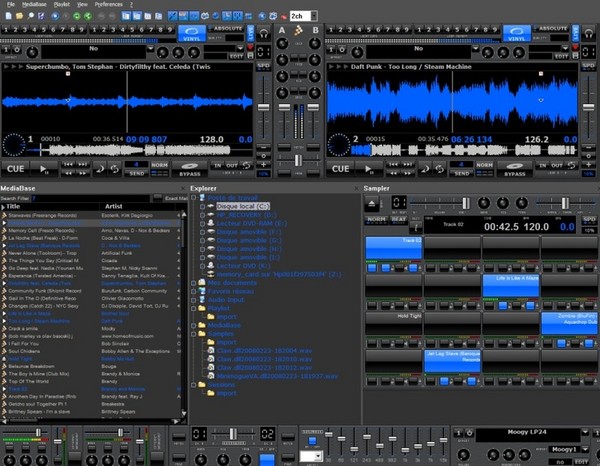This screenshot has width=600, height=466.
Task: Click the blue round record toolbar icon
Action: coord(55,16)
